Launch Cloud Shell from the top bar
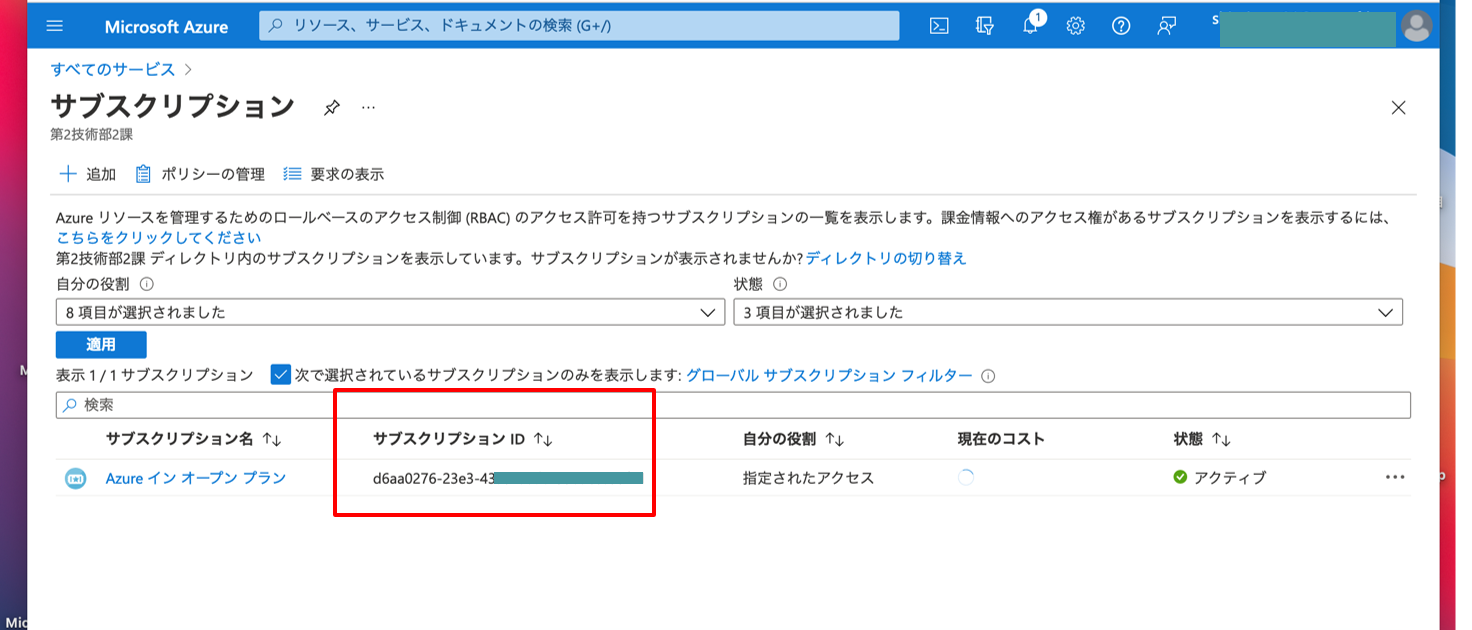This screenshot has width=1472, height=630. pos(939,26)
